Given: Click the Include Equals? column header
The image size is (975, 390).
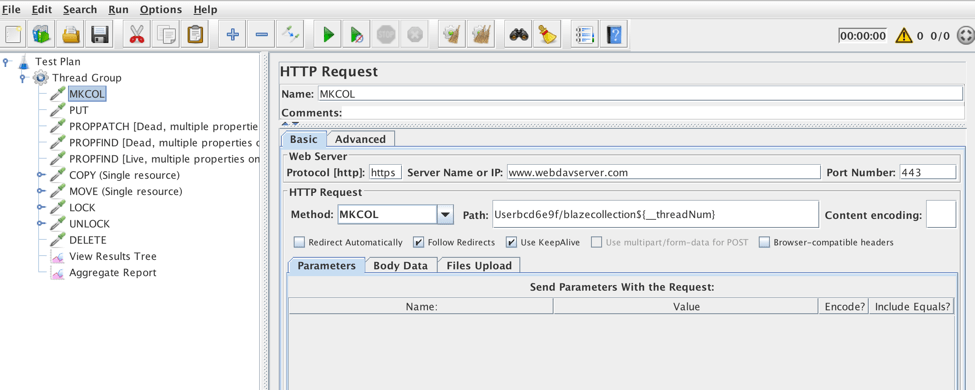Looking at the screenshot, I should pyautogui.click(x=912, y=306).
